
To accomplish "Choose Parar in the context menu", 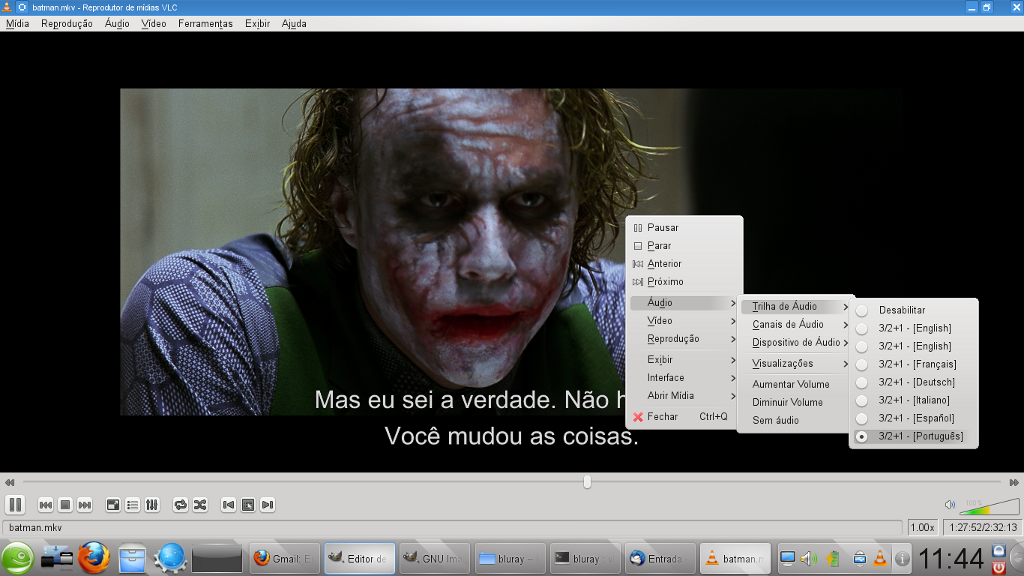I will [684, 246].
